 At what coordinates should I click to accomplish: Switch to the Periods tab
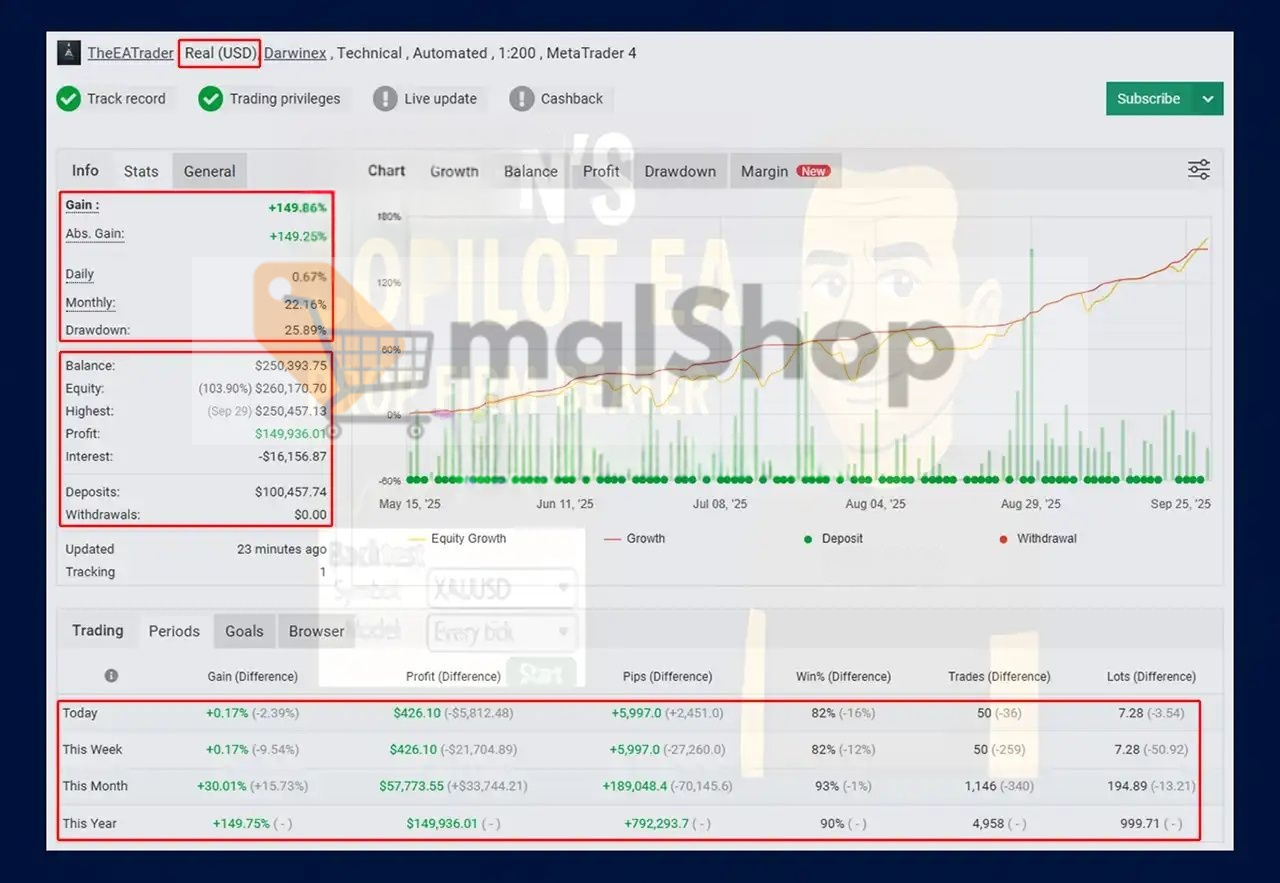coord(174,631)
